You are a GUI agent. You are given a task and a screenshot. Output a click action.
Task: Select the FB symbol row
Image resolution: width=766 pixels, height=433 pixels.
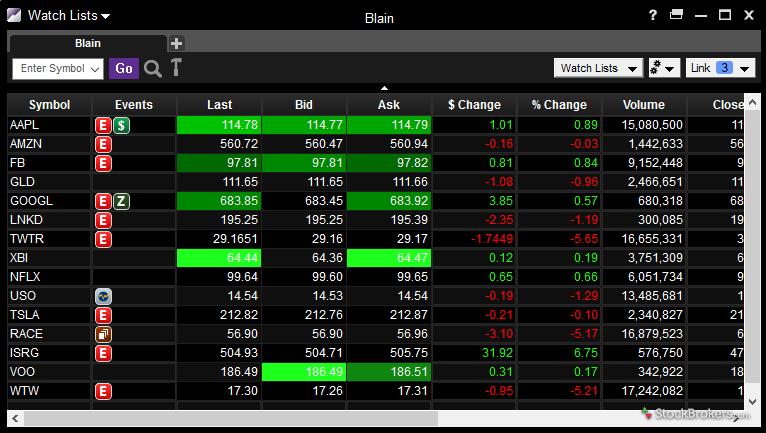[376, 163]
